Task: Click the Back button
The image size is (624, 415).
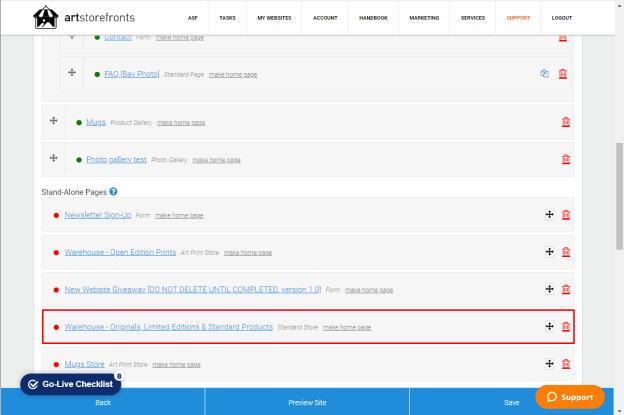Action: click(103, 402)
